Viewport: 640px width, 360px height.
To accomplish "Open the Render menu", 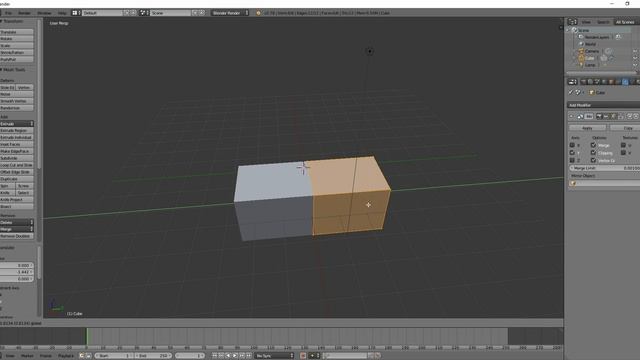I will [24, 13].
